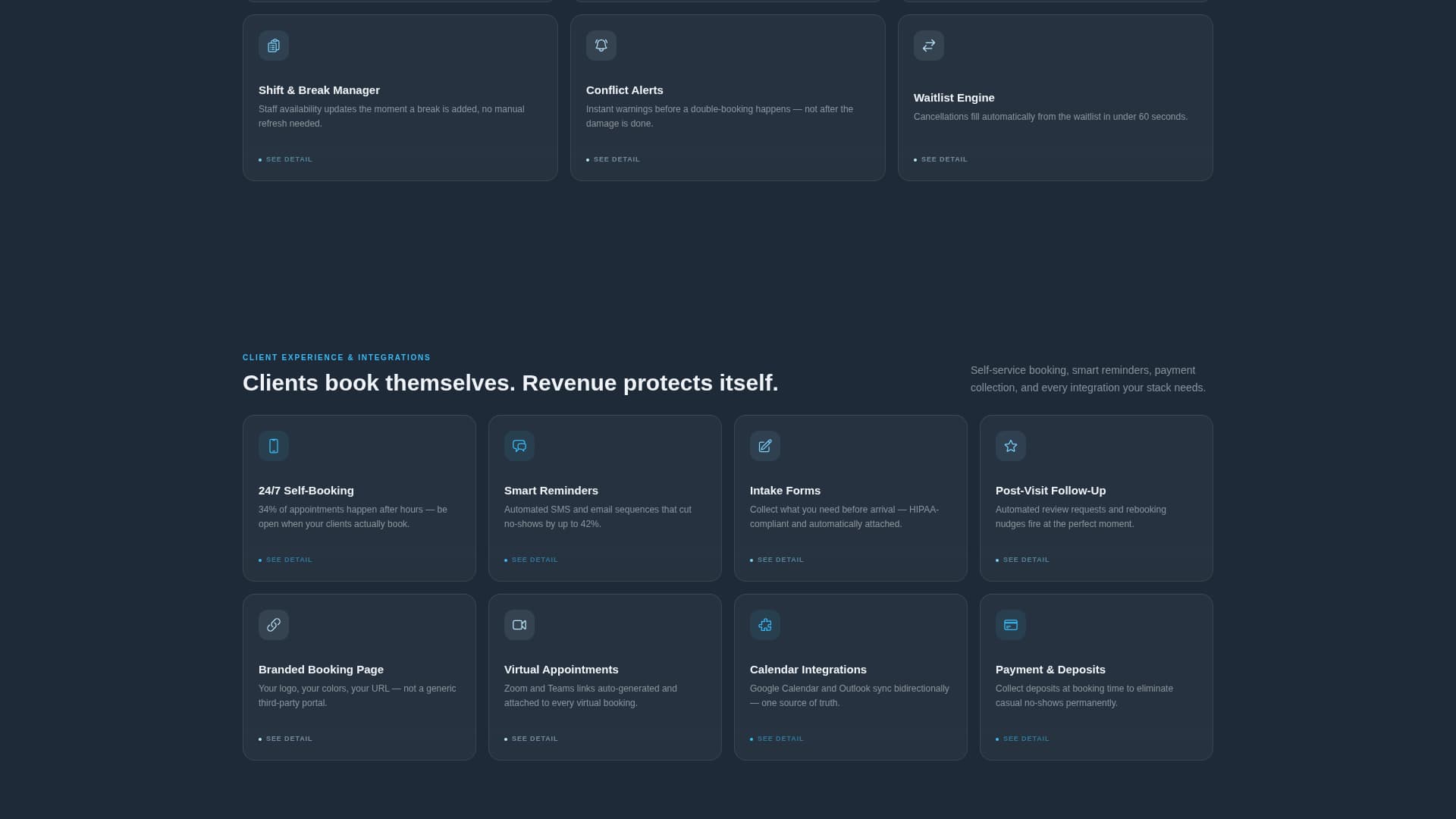Click the Calendar Integrations puzzle piece icon

764,625
